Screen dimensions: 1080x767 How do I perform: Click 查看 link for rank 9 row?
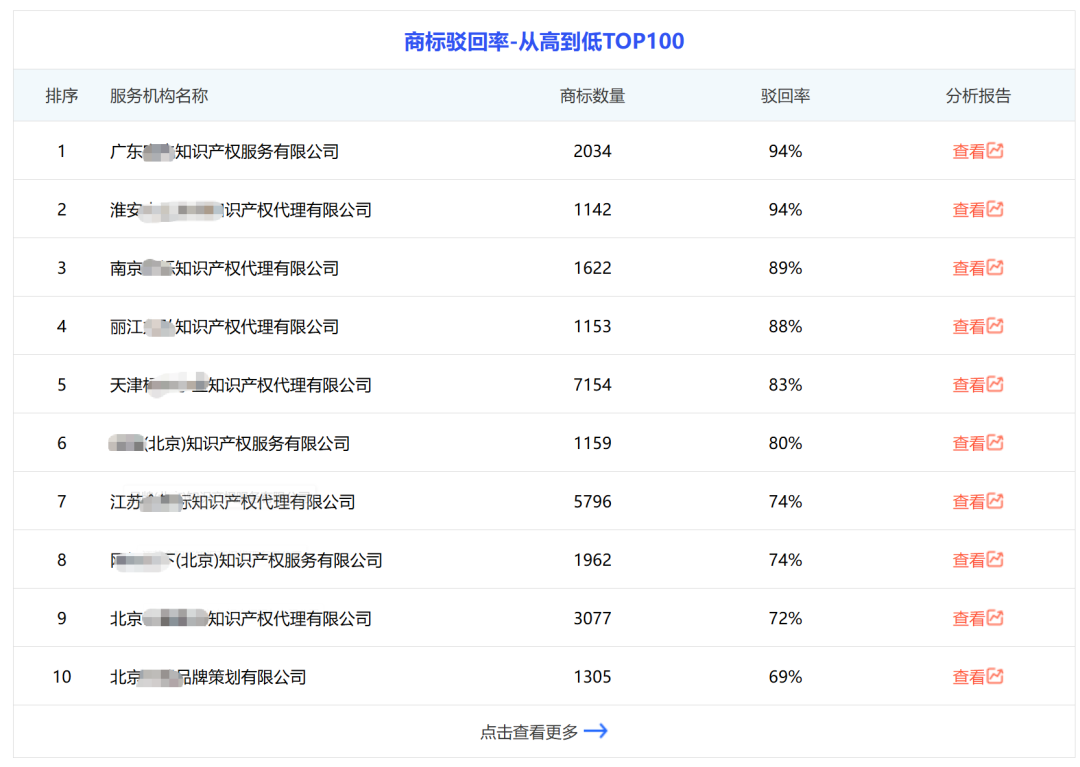(968, 619)
